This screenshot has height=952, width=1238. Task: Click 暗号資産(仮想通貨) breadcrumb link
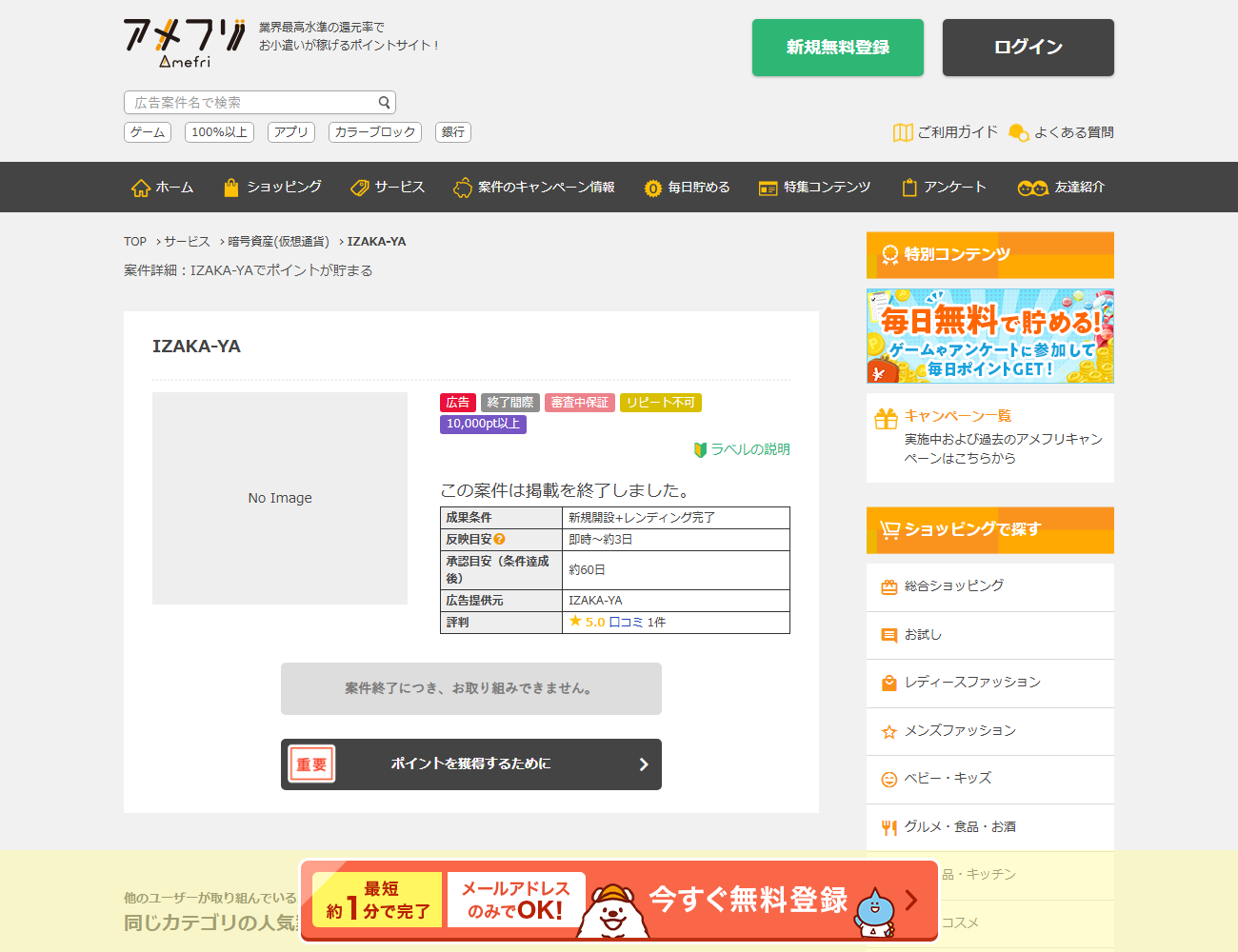coord(279,242)
